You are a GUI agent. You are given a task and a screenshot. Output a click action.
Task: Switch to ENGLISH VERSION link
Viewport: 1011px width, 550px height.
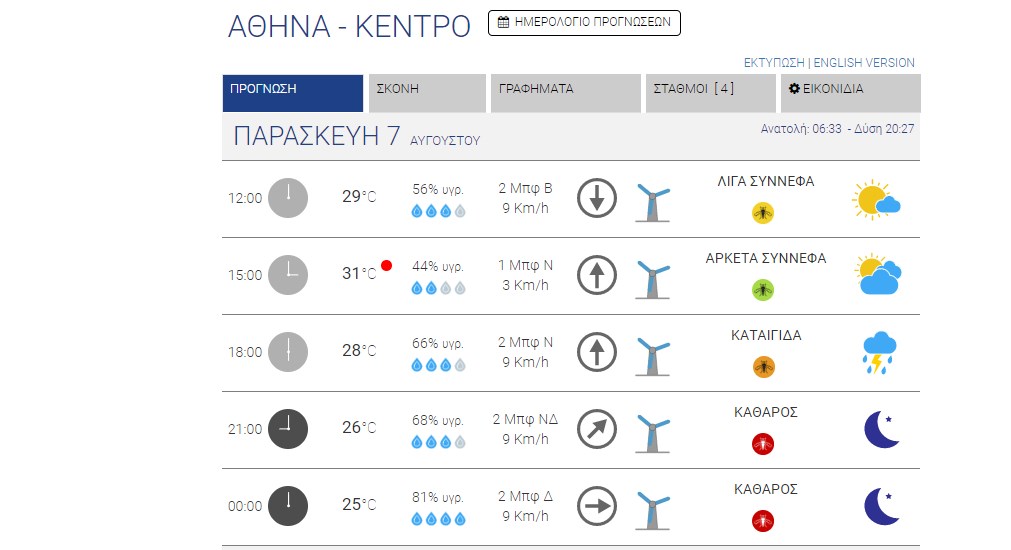(x=864, y=63)
